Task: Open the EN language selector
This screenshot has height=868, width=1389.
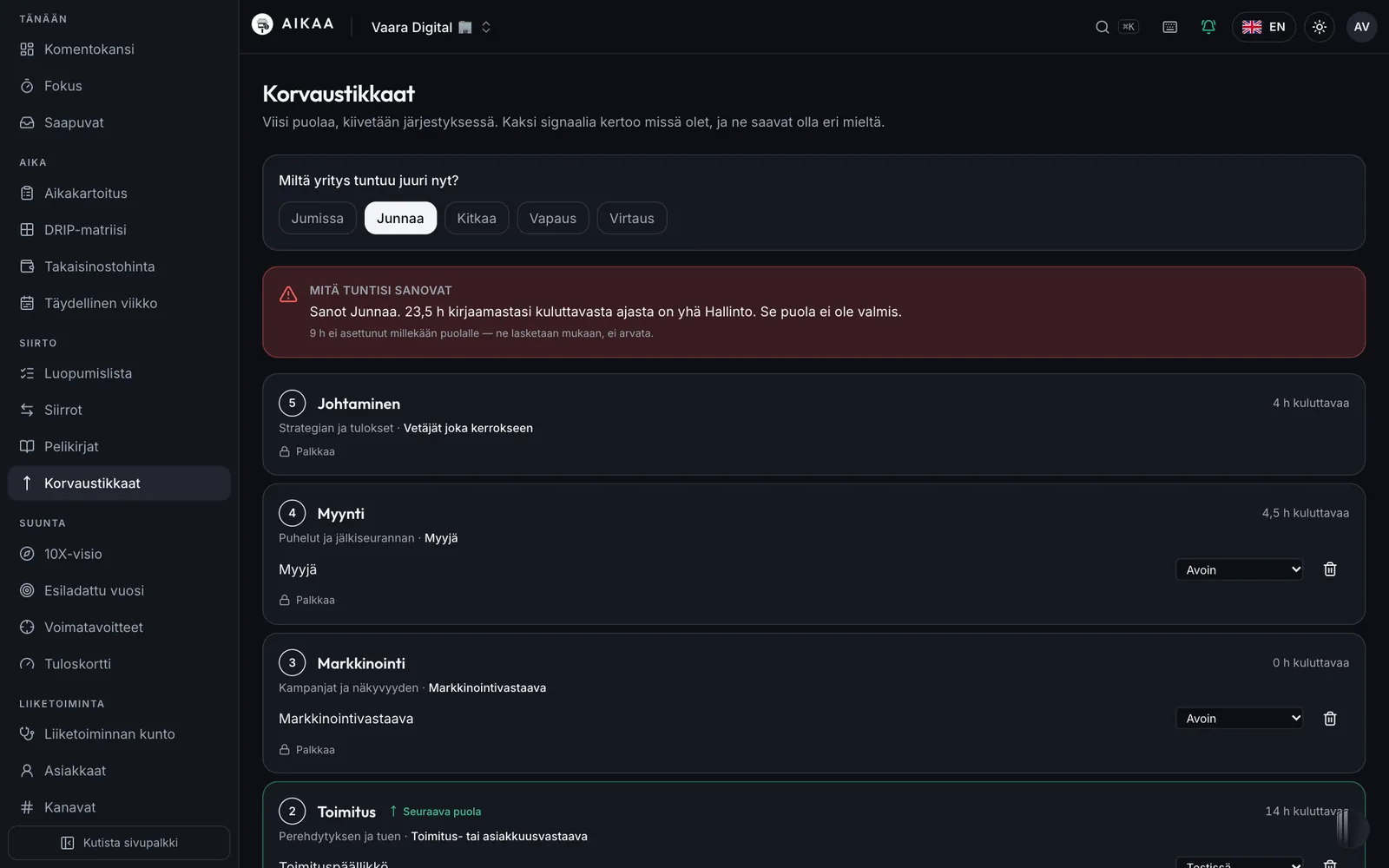Action: coord(1264,27)
